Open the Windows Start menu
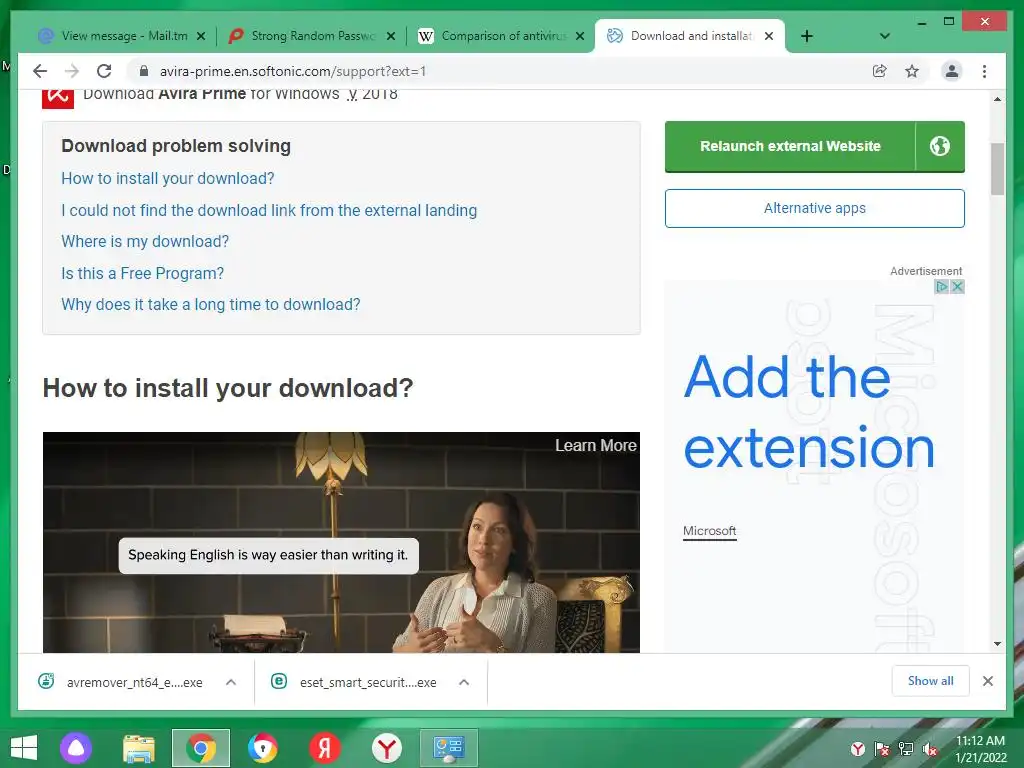 (x=24, y=748)
